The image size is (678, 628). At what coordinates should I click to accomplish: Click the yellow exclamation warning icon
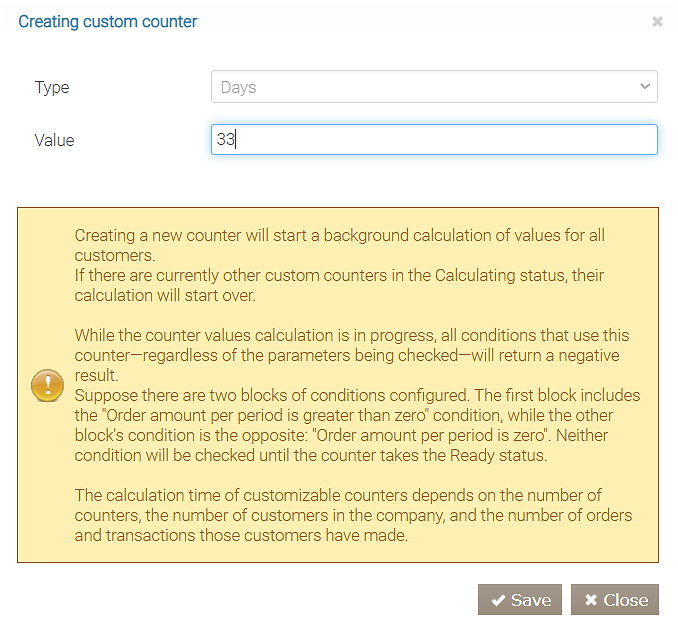tap(47, 385)
